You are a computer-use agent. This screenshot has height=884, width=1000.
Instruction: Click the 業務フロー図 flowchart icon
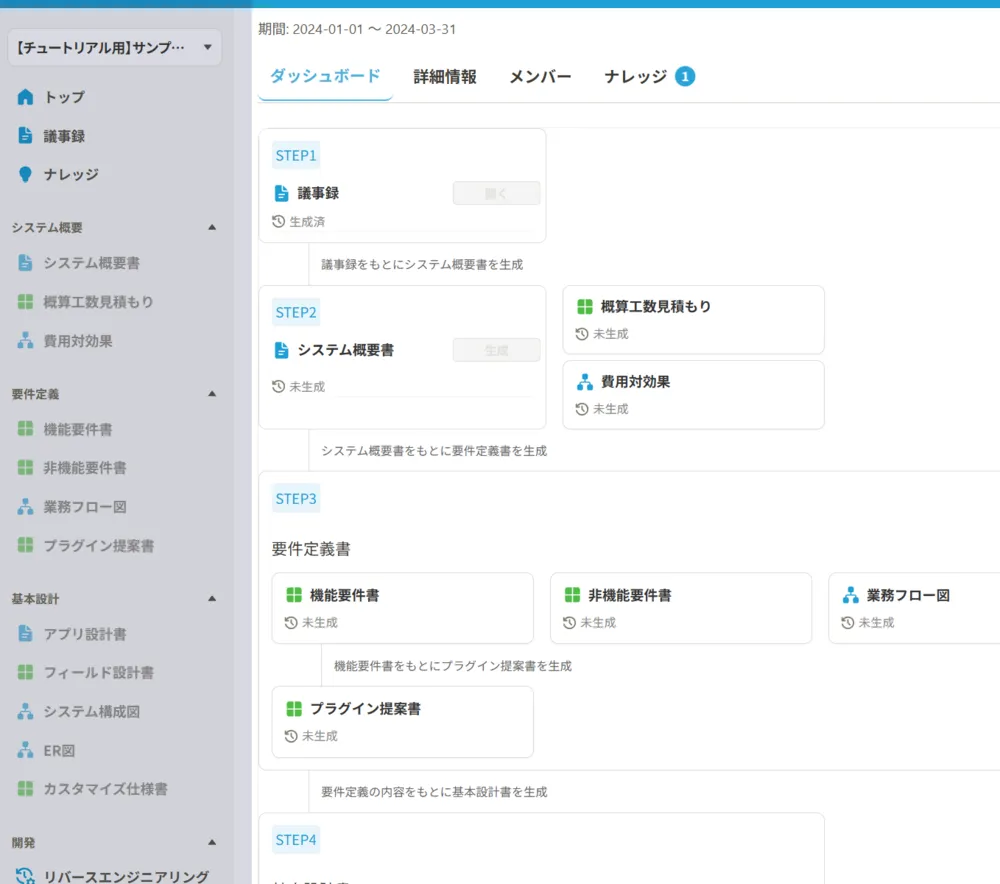click(25, 507)
